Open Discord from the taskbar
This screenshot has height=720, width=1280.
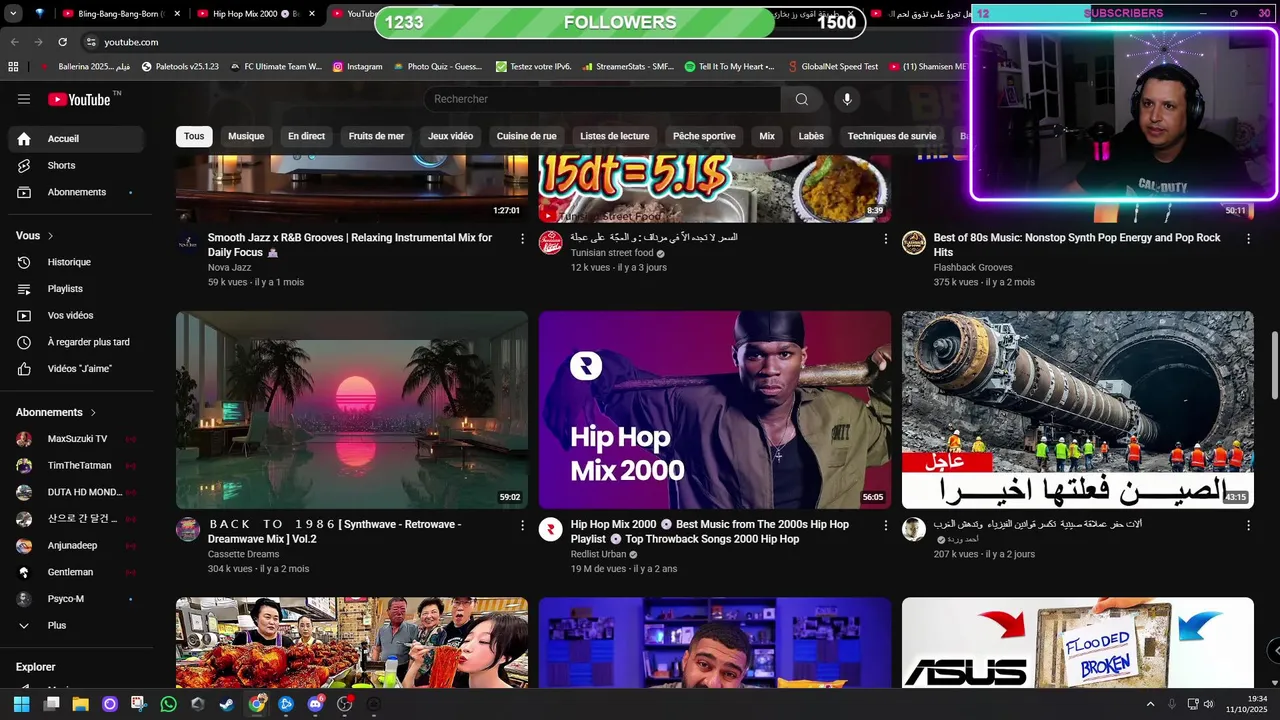316,704
